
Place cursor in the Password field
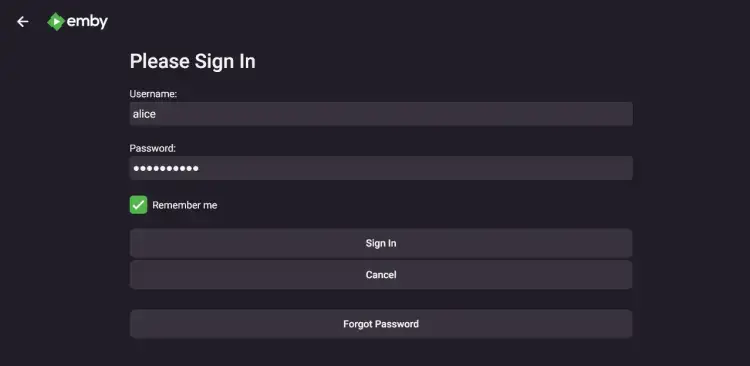[381, 168]
